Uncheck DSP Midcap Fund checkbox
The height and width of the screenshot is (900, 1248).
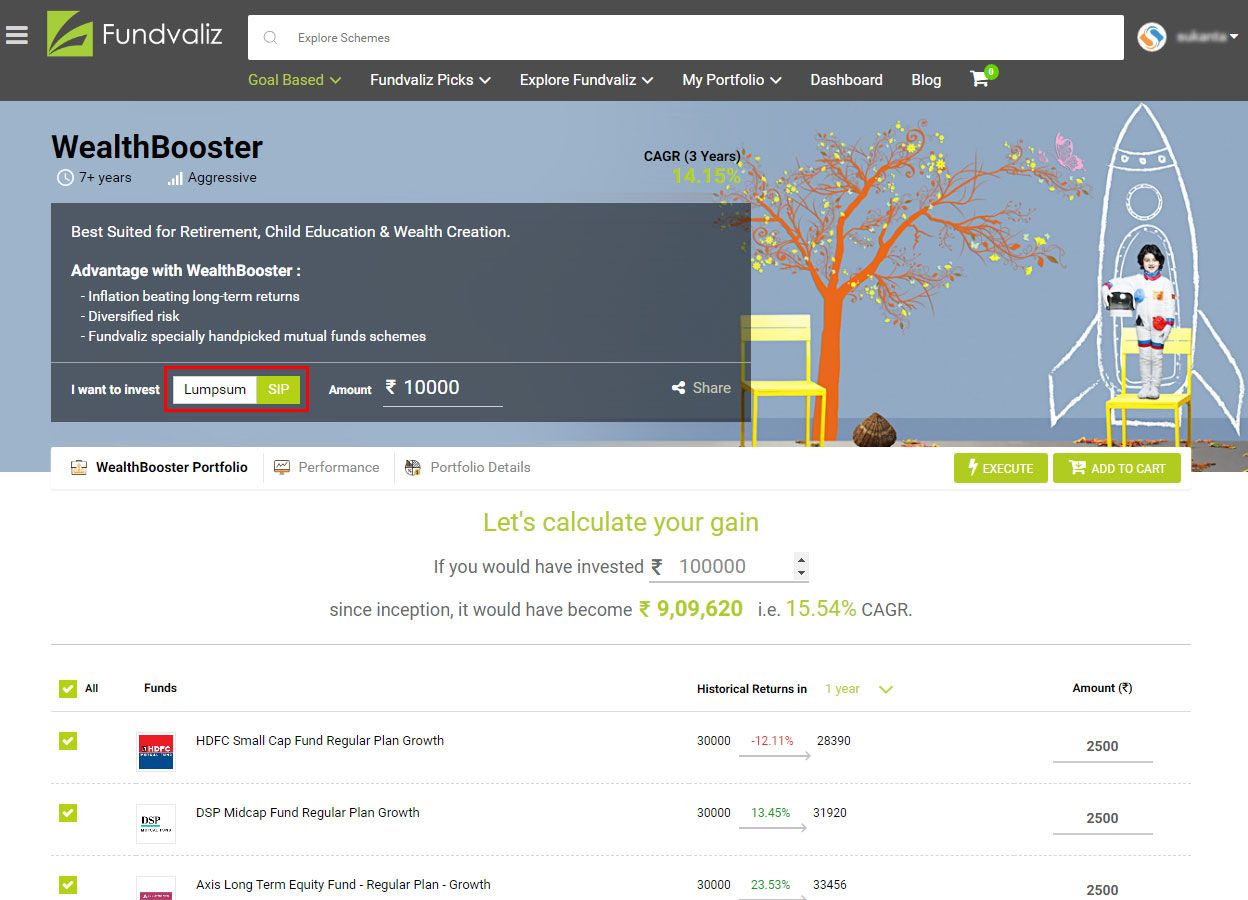(68, 813)
